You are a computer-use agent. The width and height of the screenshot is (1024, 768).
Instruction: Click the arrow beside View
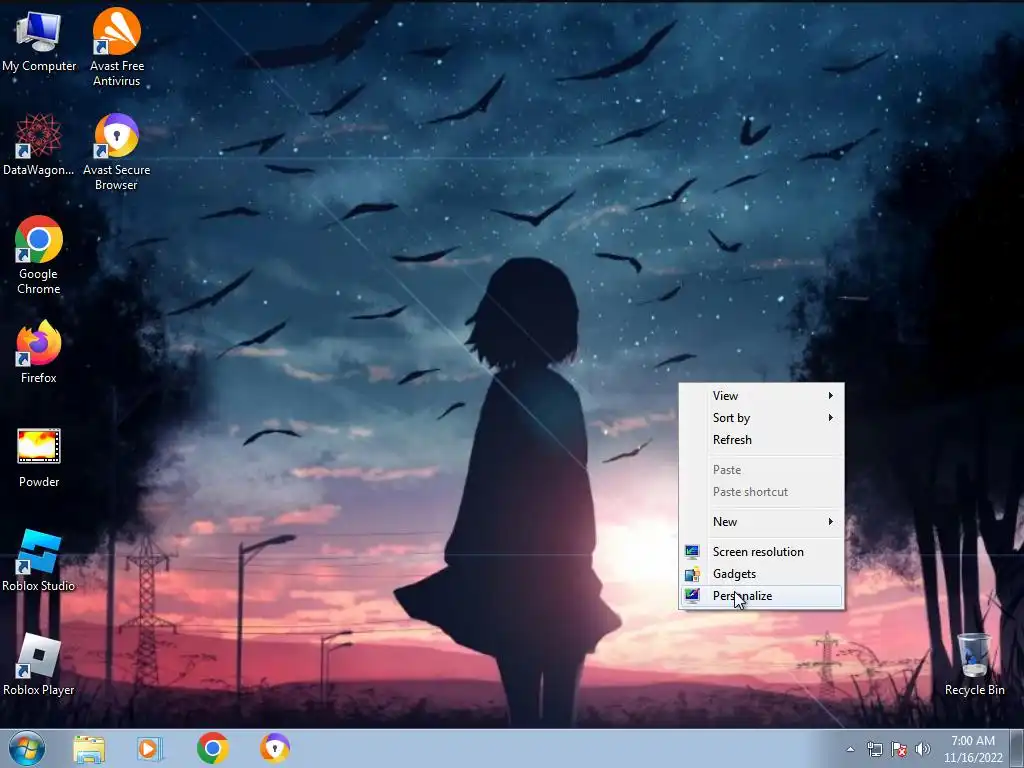(x=831, y=396)
